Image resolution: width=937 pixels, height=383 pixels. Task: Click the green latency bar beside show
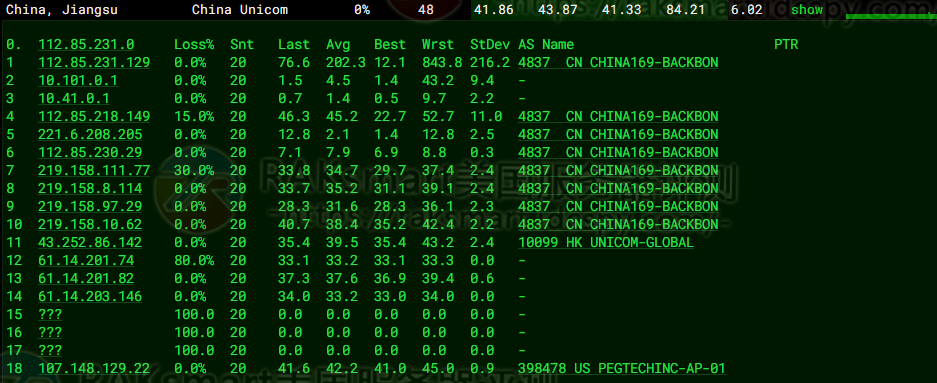tap(891, 16)
